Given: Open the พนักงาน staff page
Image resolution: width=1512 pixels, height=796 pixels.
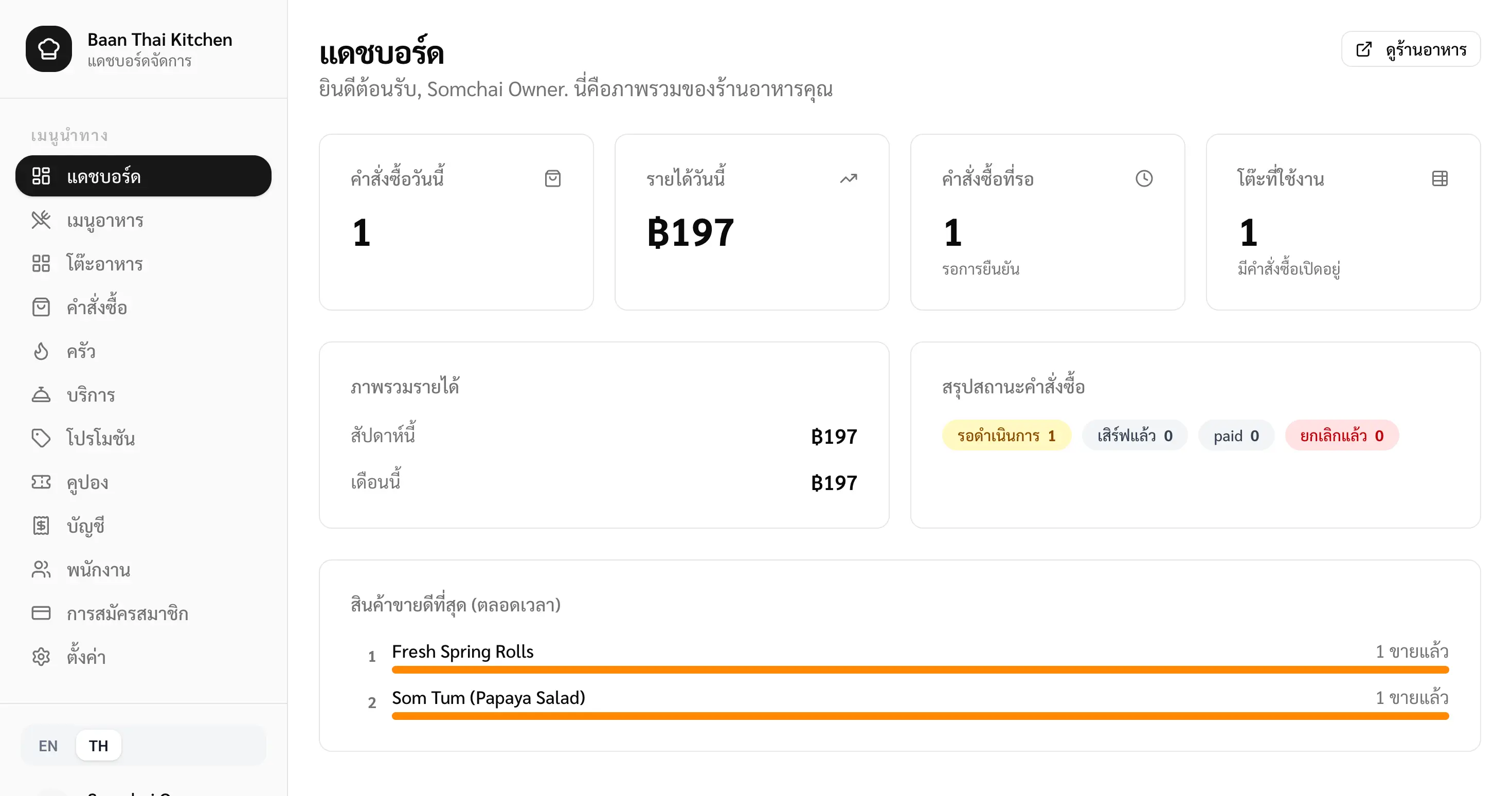Looking at the screenshot, I should 143,569.
